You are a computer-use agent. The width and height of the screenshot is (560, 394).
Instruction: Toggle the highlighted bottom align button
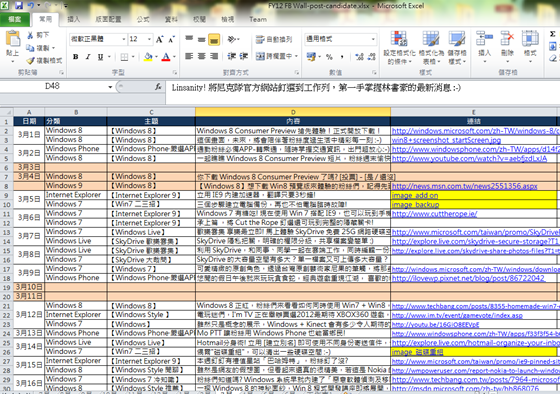214,39
